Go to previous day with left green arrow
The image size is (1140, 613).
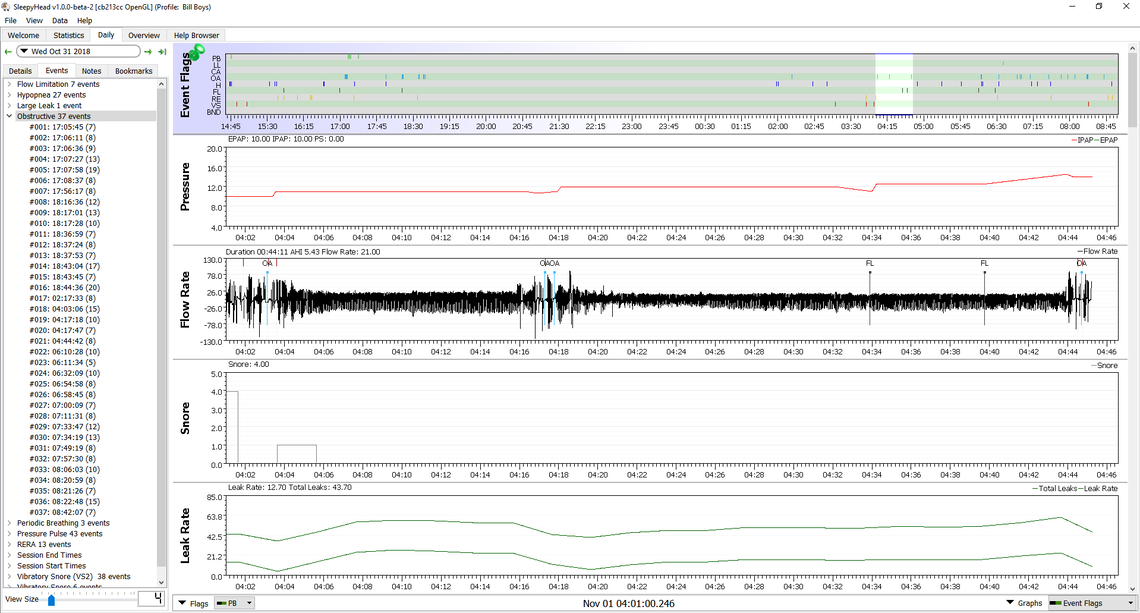[x=8, y=52]
